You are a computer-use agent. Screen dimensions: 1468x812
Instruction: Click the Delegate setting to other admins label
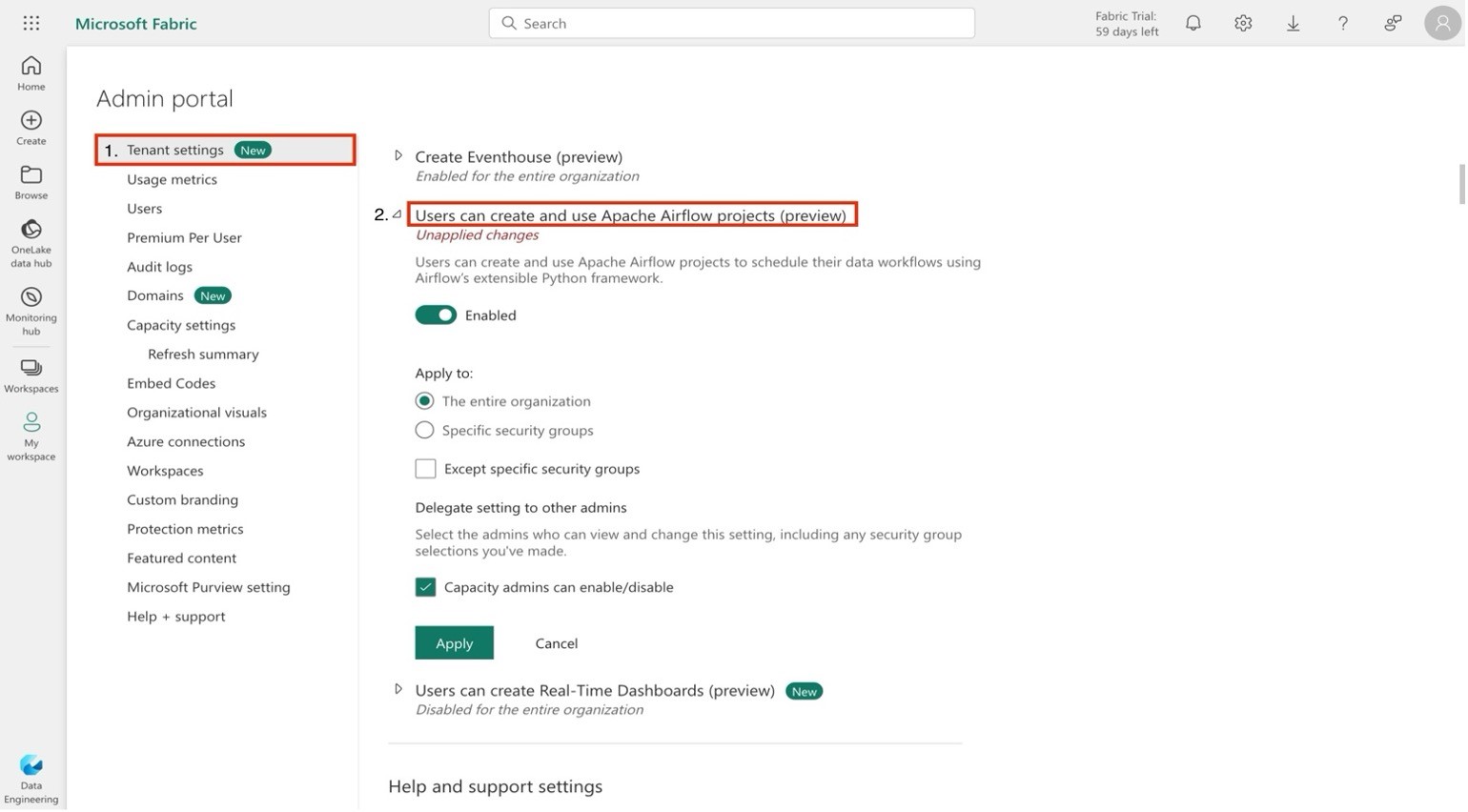521,508
